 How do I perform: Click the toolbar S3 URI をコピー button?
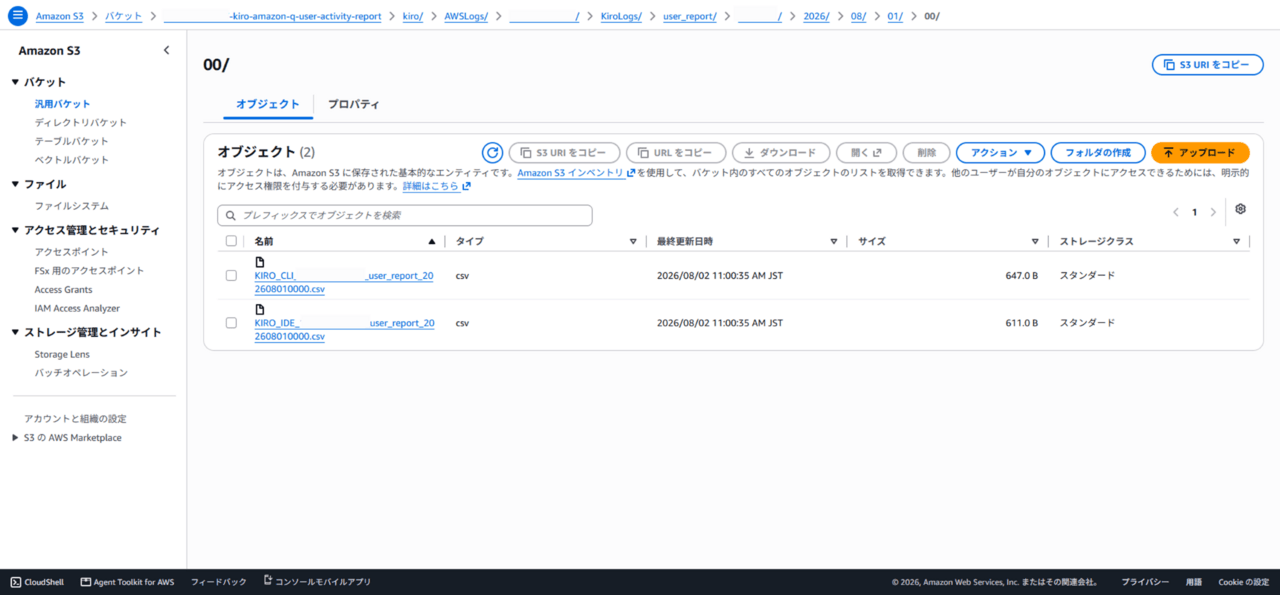(564, 153)
